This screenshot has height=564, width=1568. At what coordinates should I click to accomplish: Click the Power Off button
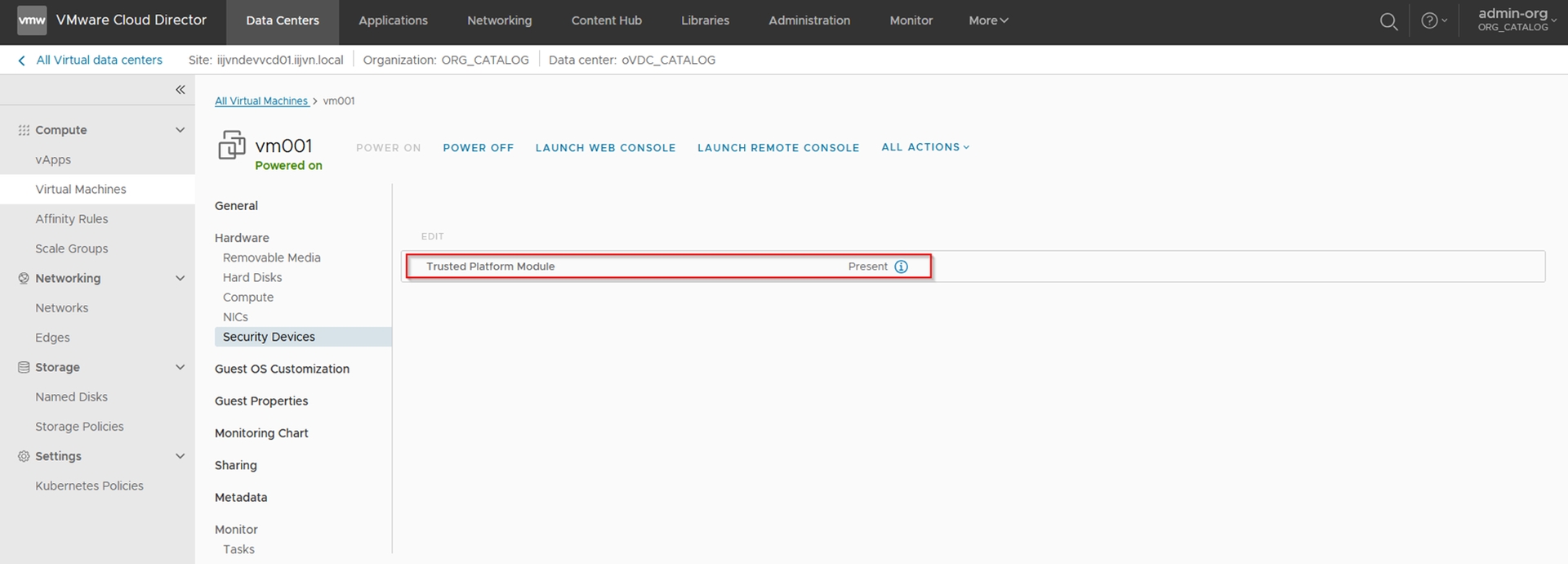(478, 148)
